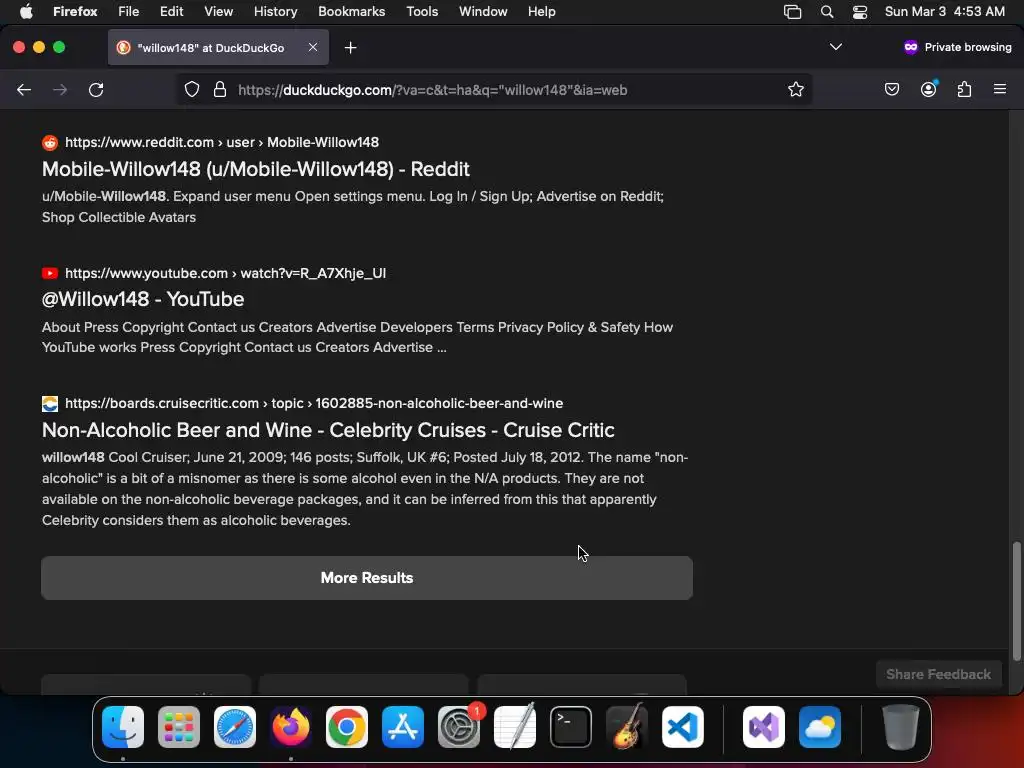This screenshot has width=1024, height=768.
Task: Click the reddit.com user Mobile-Willow148 URL
Action: 221,142
